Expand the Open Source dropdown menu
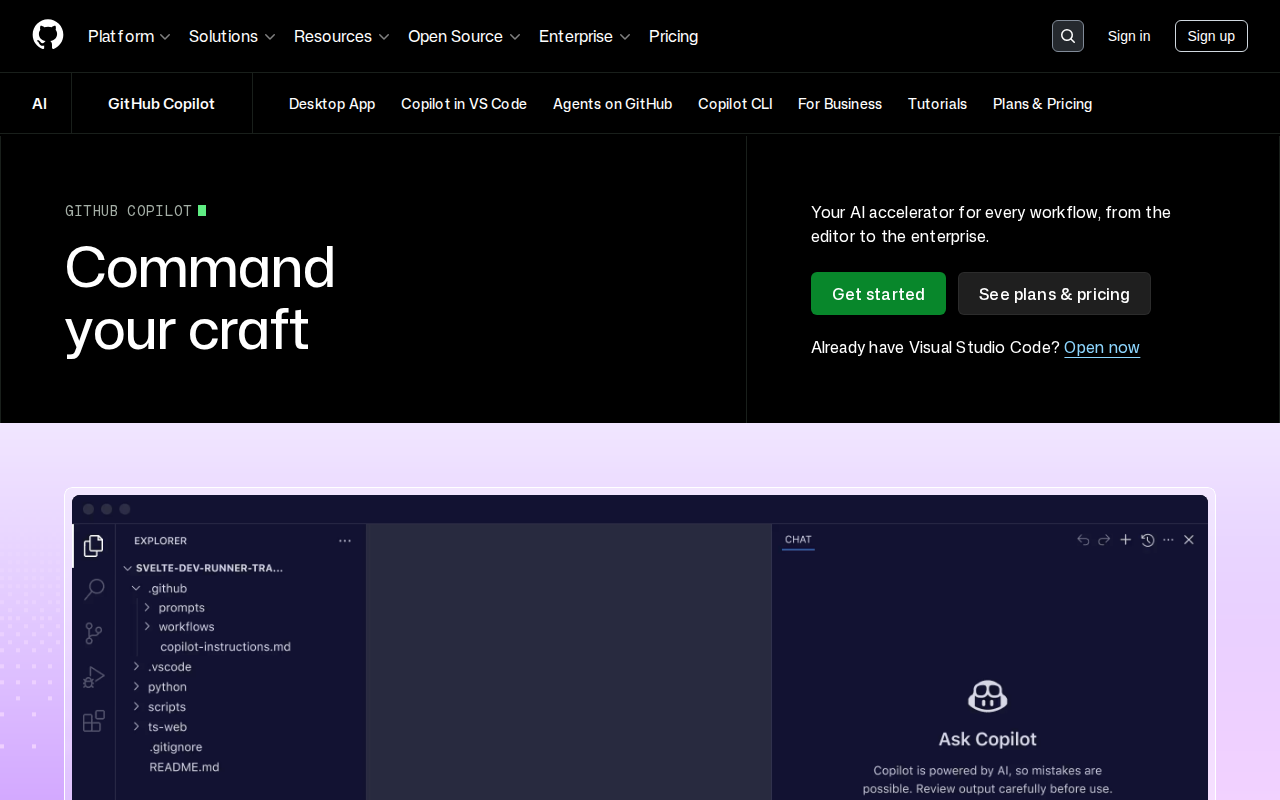Screen dimensions: 1280x800 (x=464, y=36)
